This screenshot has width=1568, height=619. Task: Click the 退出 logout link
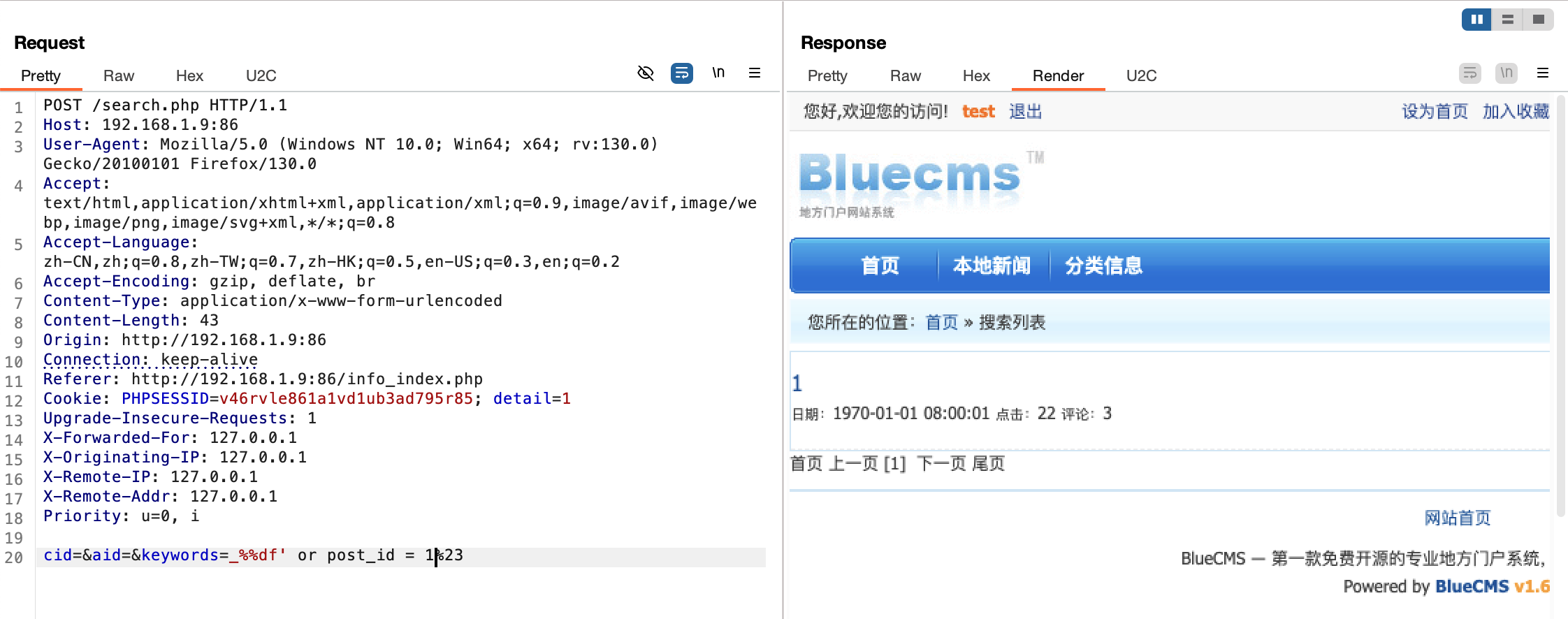[1026, 111]
